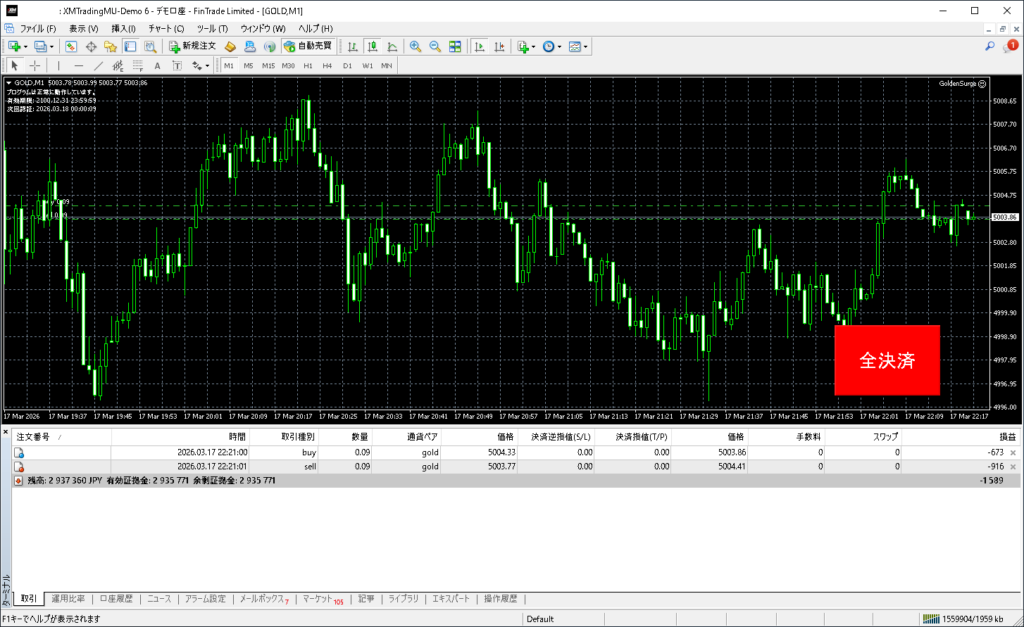
Task: Click the 新規注文 new order button
Action: (x=192, y=46)
